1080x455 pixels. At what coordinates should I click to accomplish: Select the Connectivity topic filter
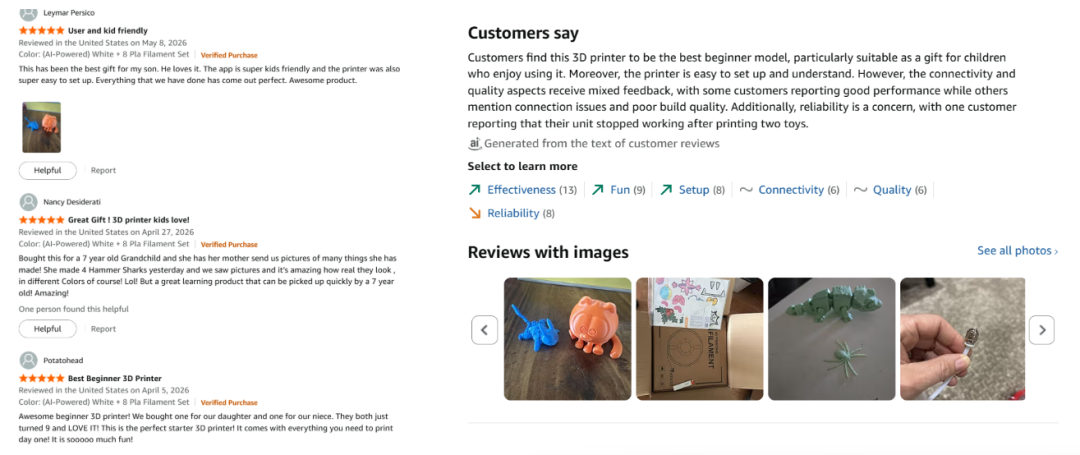[x=789, y=190]
